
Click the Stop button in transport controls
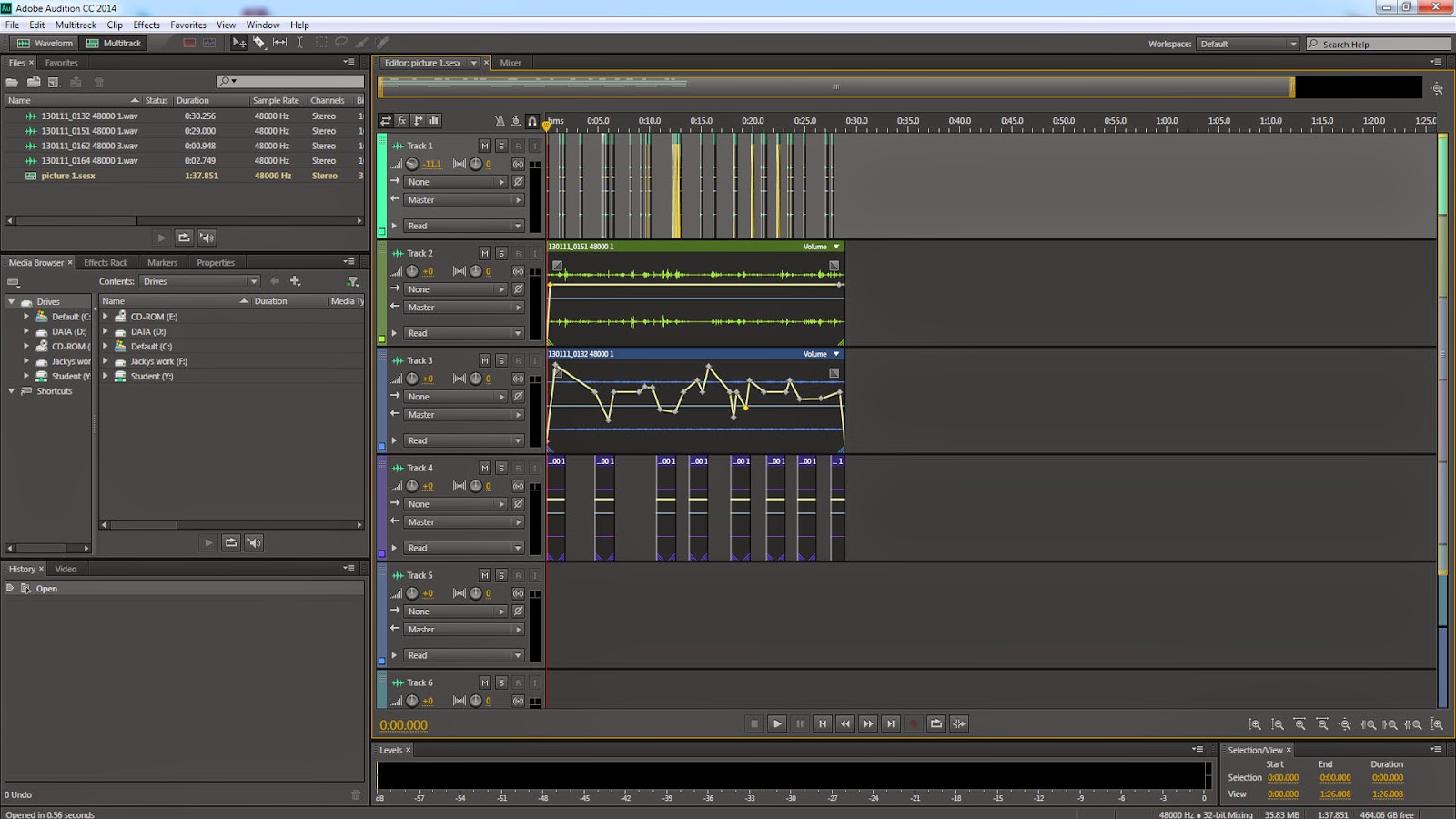click(x=754, y=723)
